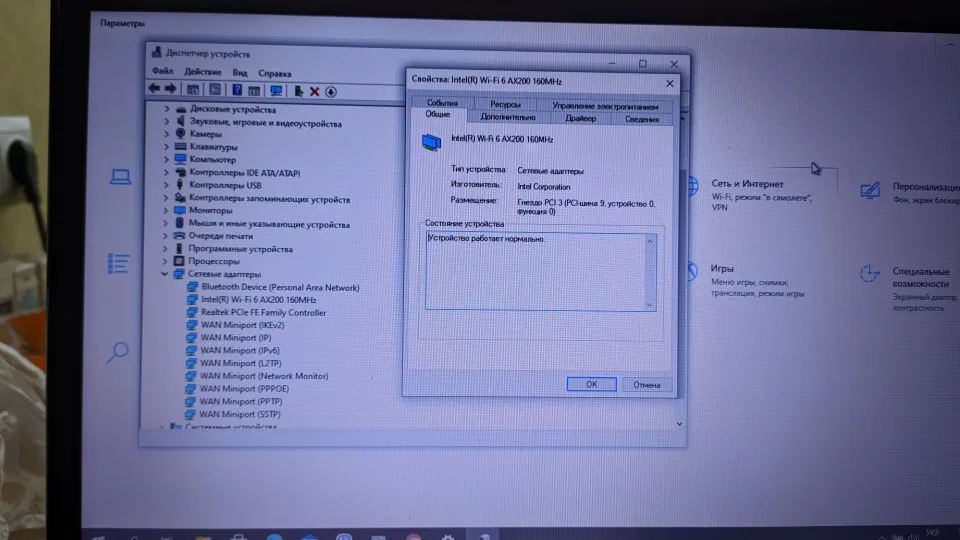This screenshot has width=960, height=540.
Task: Select WAN Miniport (L2TP)
Action: [241, 363]
